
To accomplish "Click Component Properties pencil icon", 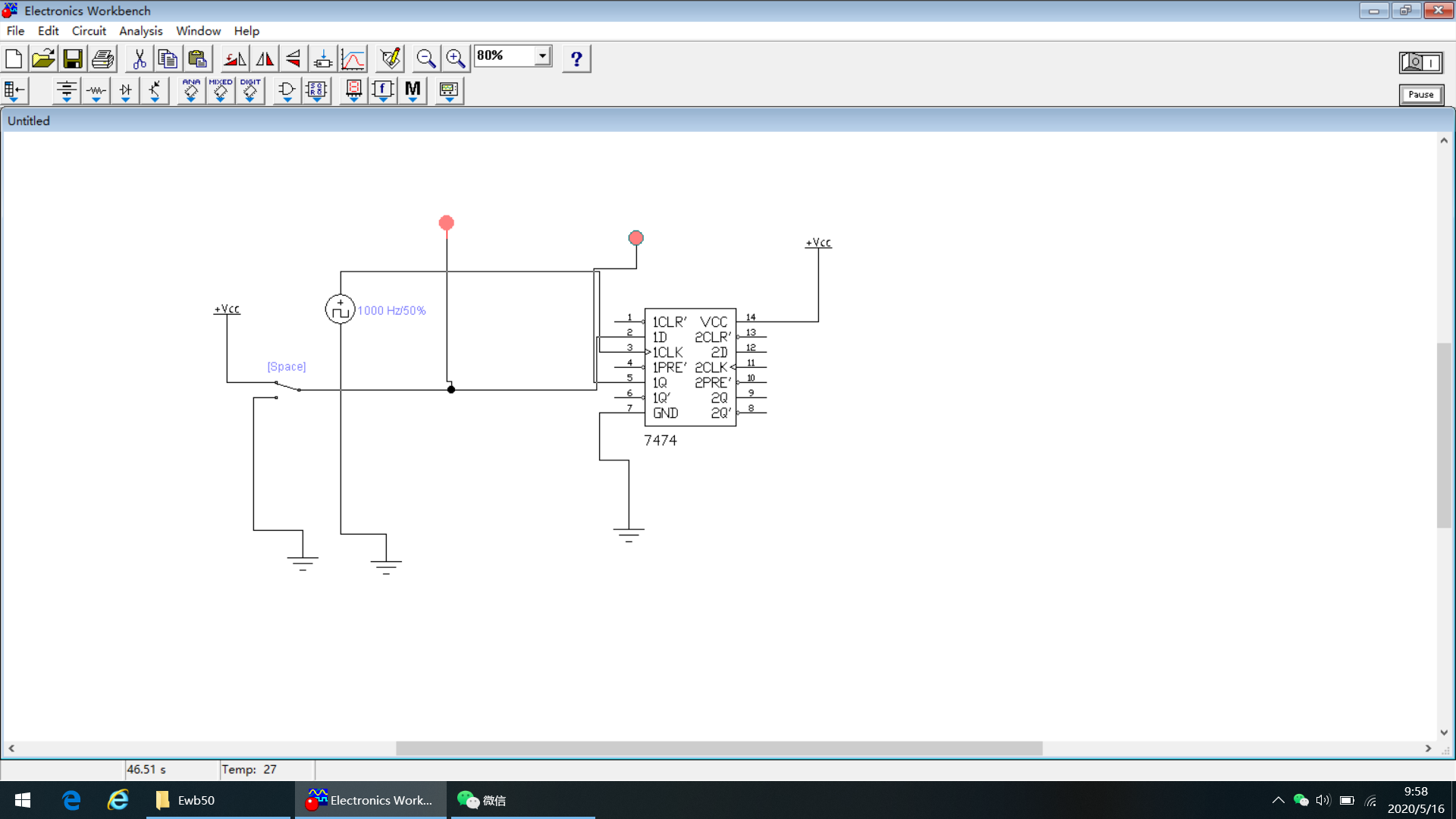I will coord(391,58).
